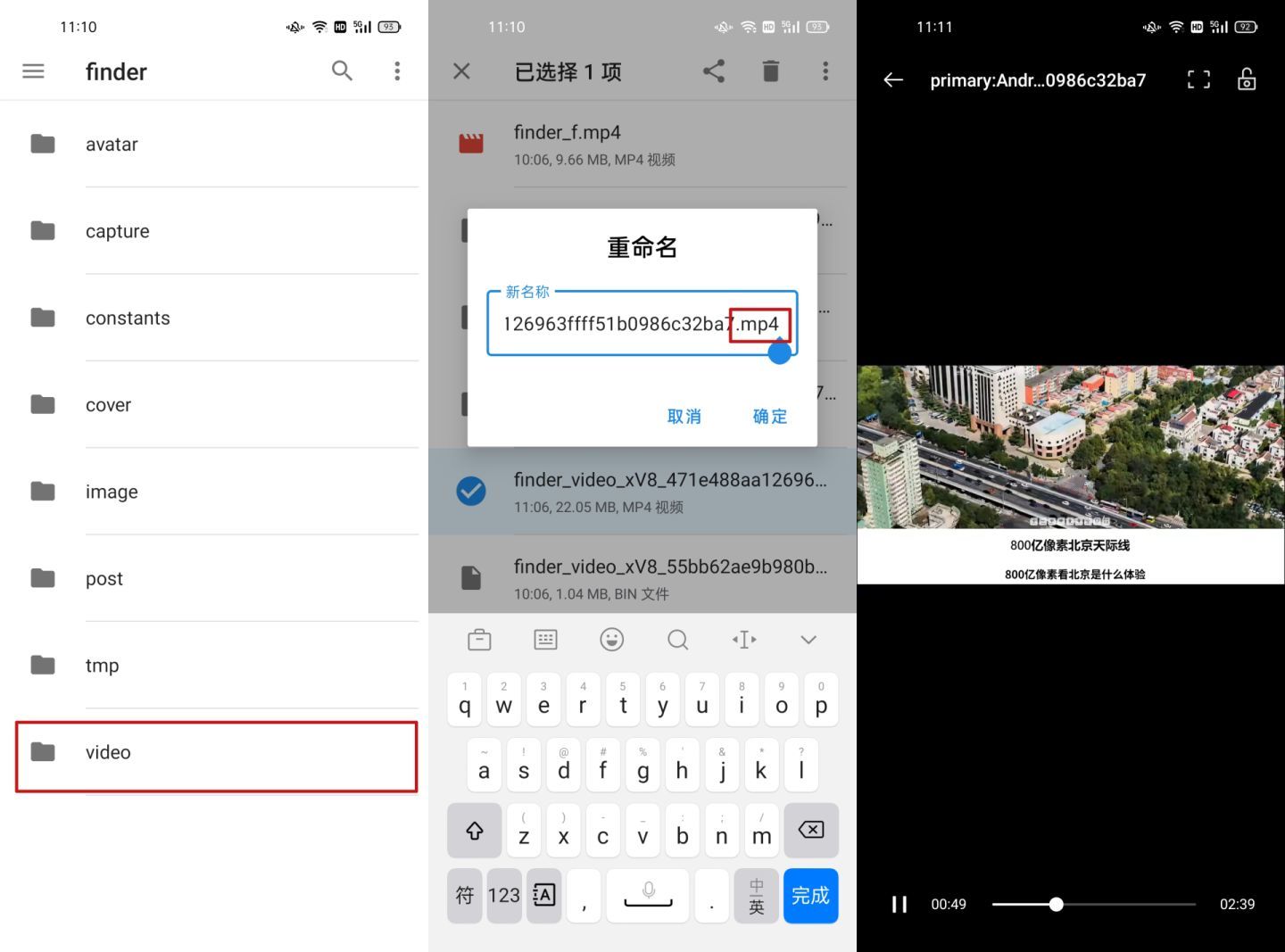Tap the q key
Viewport: 1285px width, 952px height.
point(465,700)
